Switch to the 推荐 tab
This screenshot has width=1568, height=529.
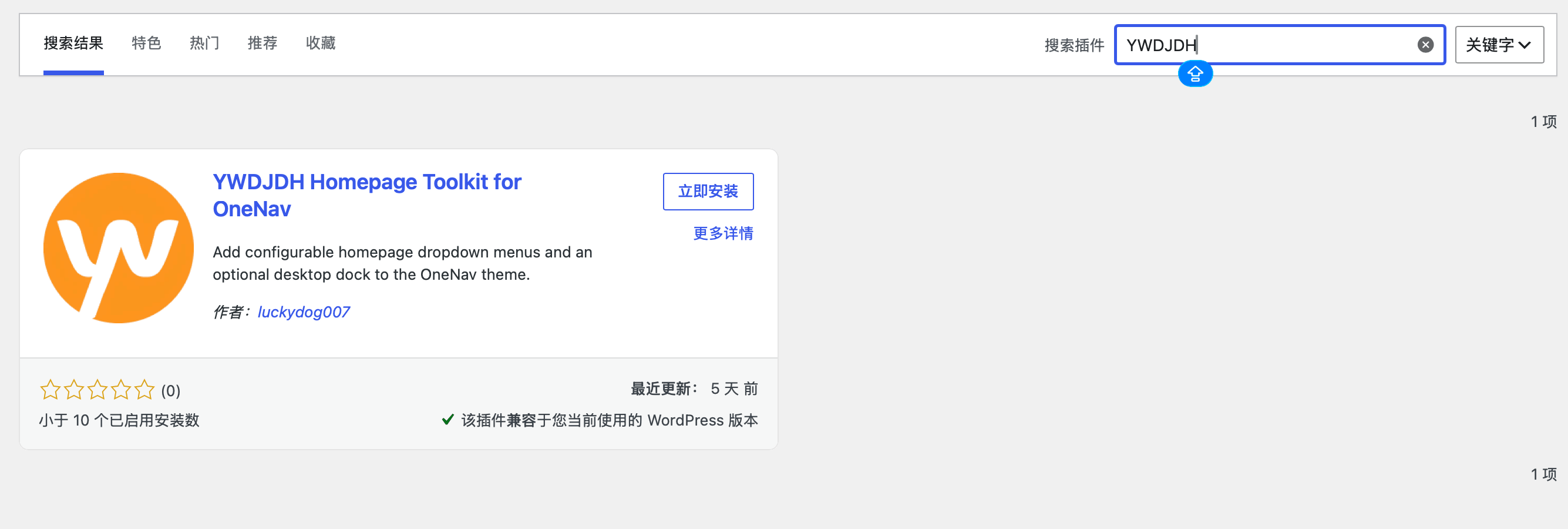coord(263,43)
